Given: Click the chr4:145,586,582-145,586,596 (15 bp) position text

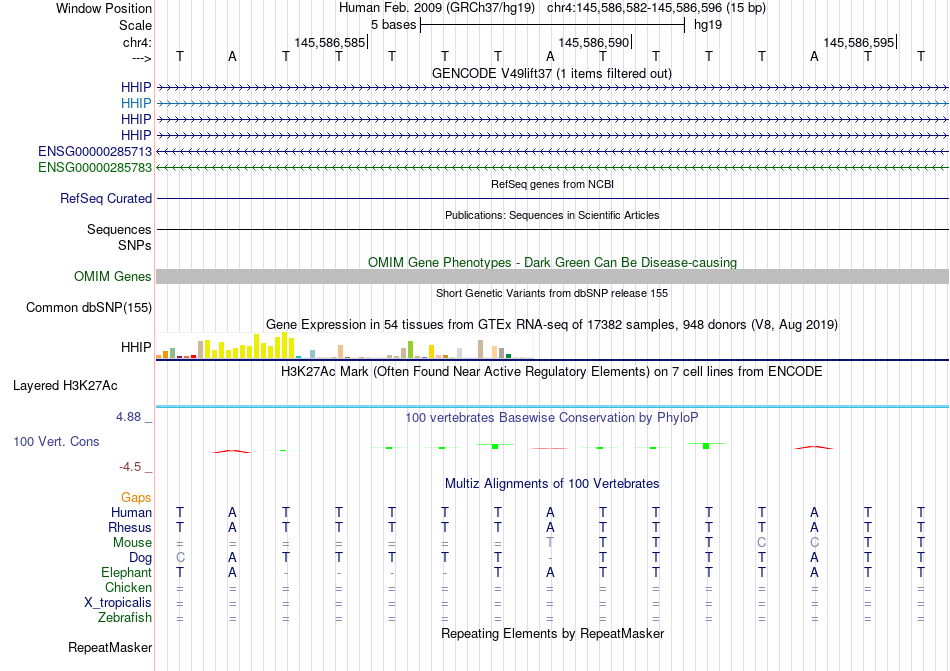Looking at the screenshot, I should [656, 8].
